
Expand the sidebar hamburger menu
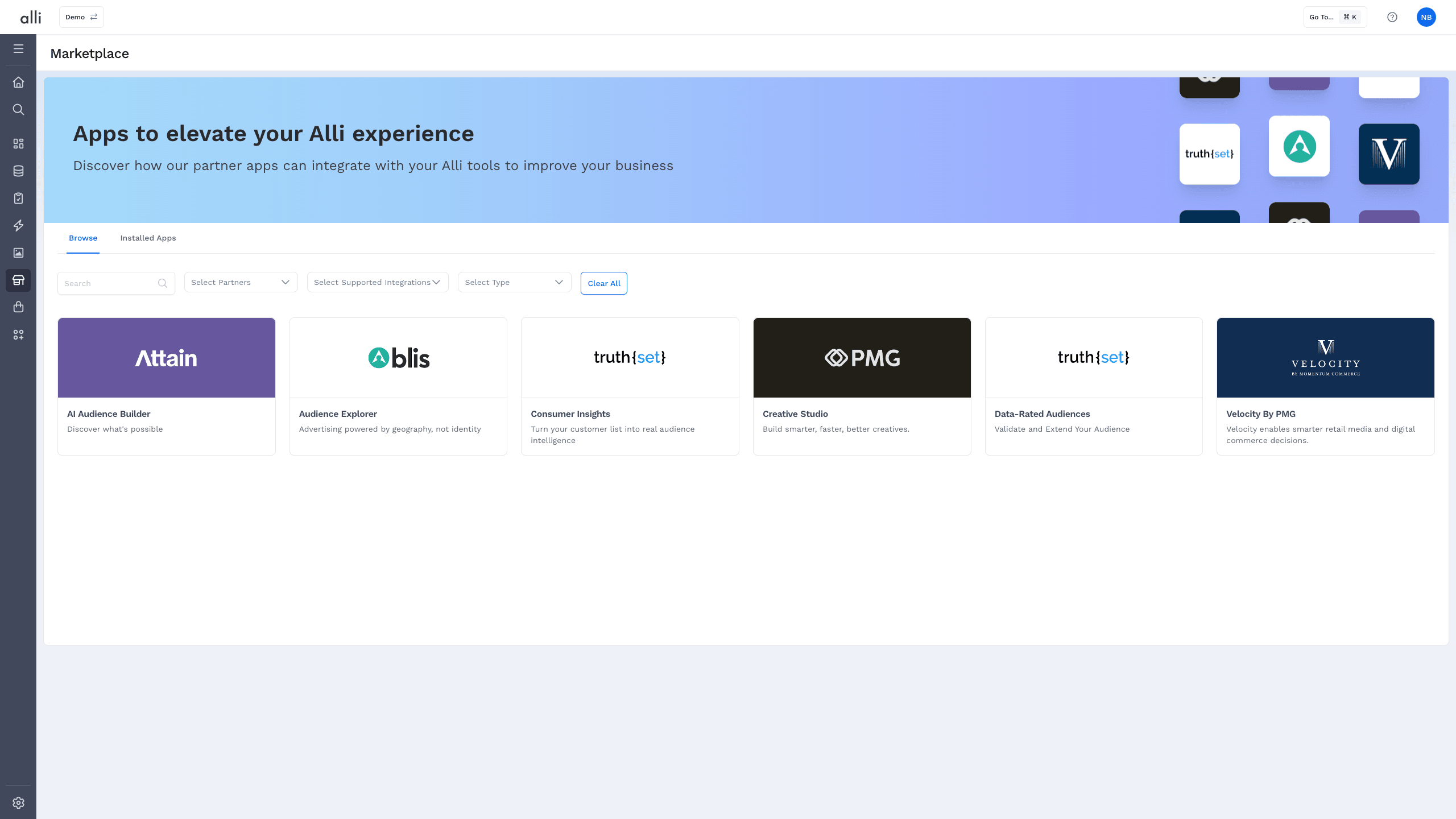(18, 49)
